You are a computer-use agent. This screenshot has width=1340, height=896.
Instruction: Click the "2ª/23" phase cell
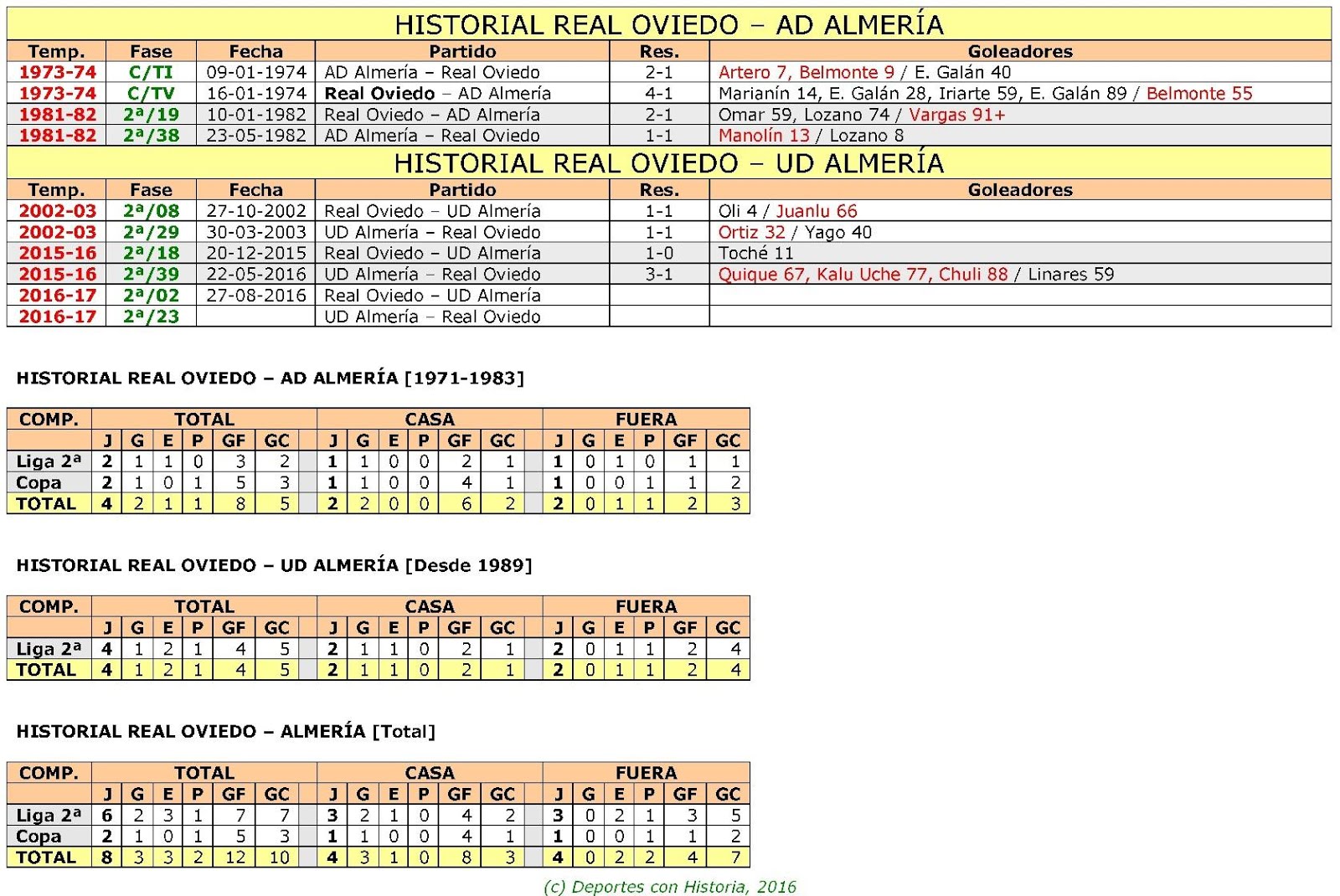click(151, 316)
